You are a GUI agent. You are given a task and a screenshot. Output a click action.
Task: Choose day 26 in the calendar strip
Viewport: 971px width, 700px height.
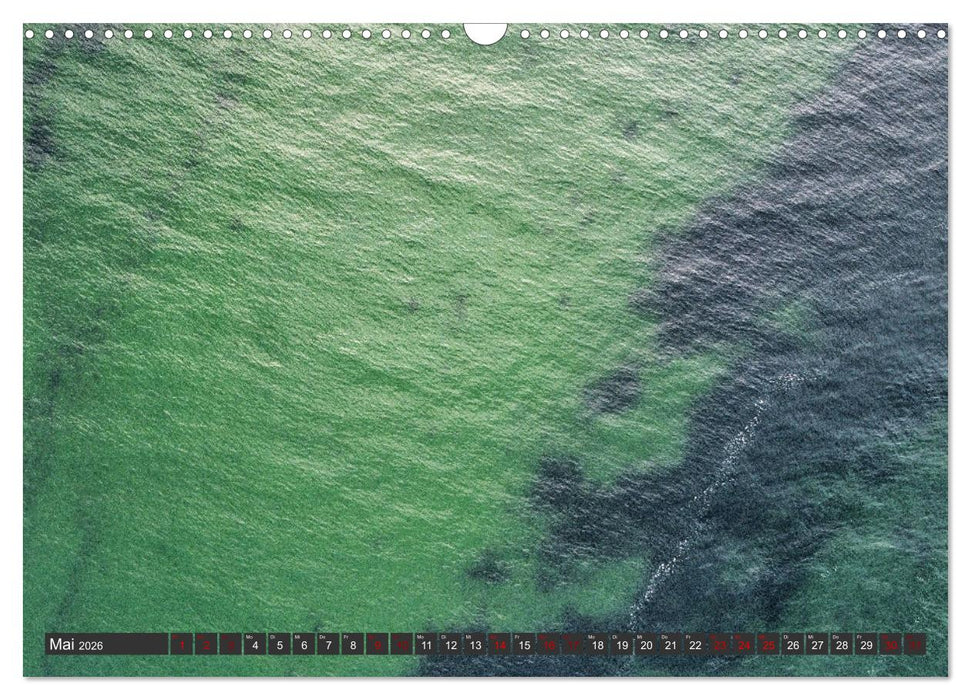[793, 645]
